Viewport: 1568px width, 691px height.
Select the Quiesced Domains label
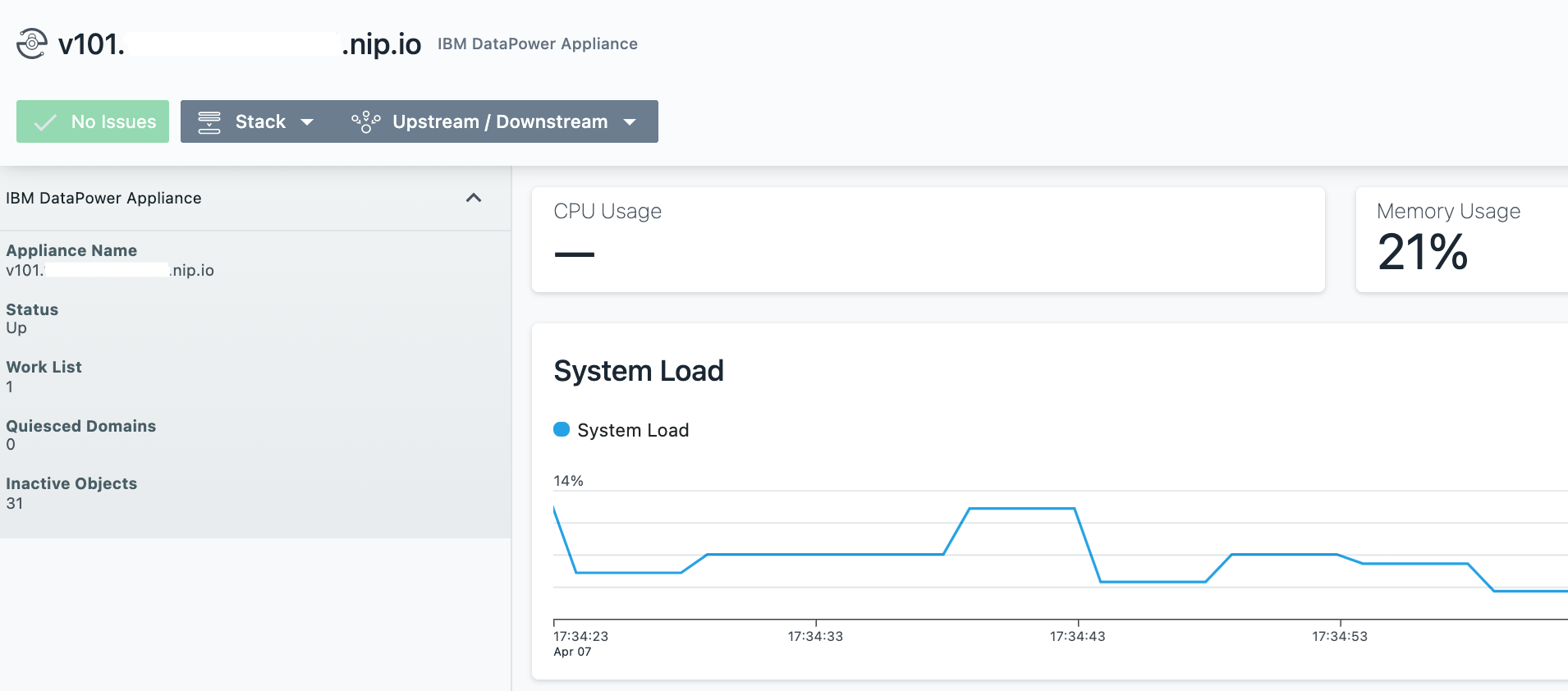tap(80, 426)
